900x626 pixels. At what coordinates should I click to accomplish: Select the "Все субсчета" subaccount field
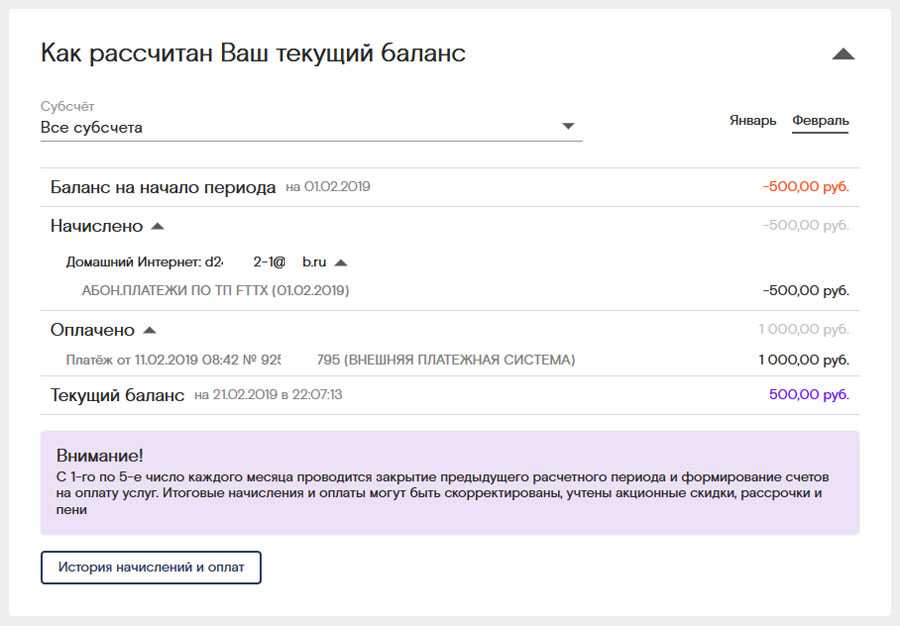click(x=300, y=128)
